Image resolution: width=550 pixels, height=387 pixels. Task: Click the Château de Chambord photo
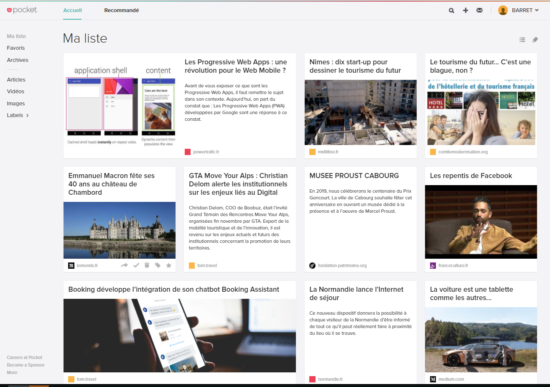pyautogui.click(x=119, y=230)
